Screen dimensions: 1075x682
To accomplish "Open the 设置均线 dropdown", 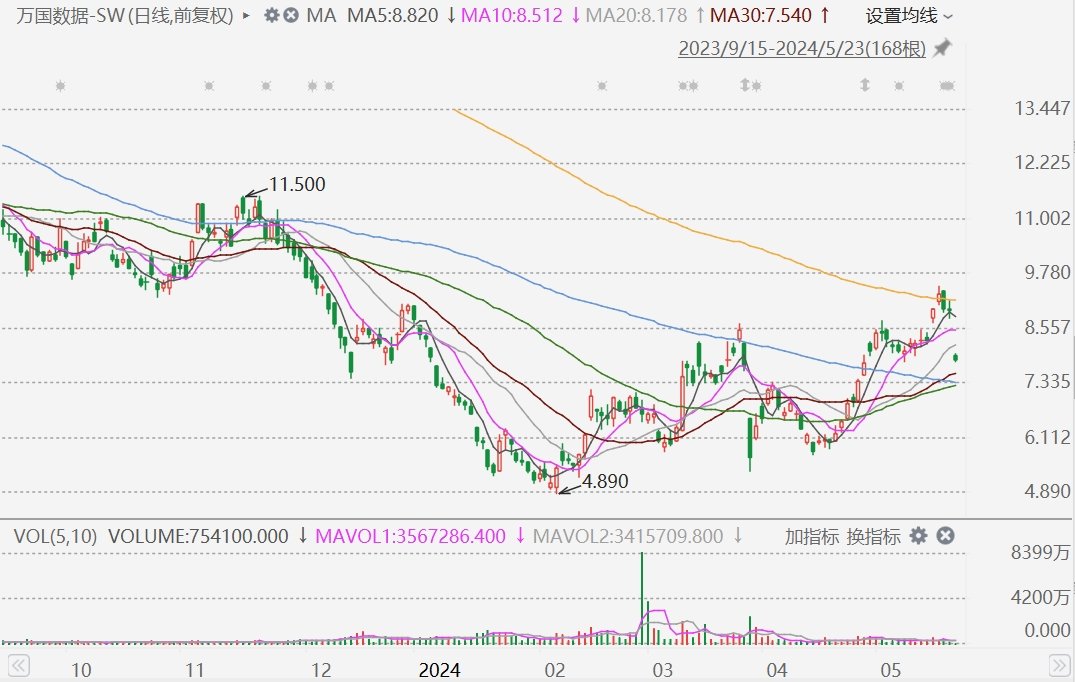I will coord(909,15).
